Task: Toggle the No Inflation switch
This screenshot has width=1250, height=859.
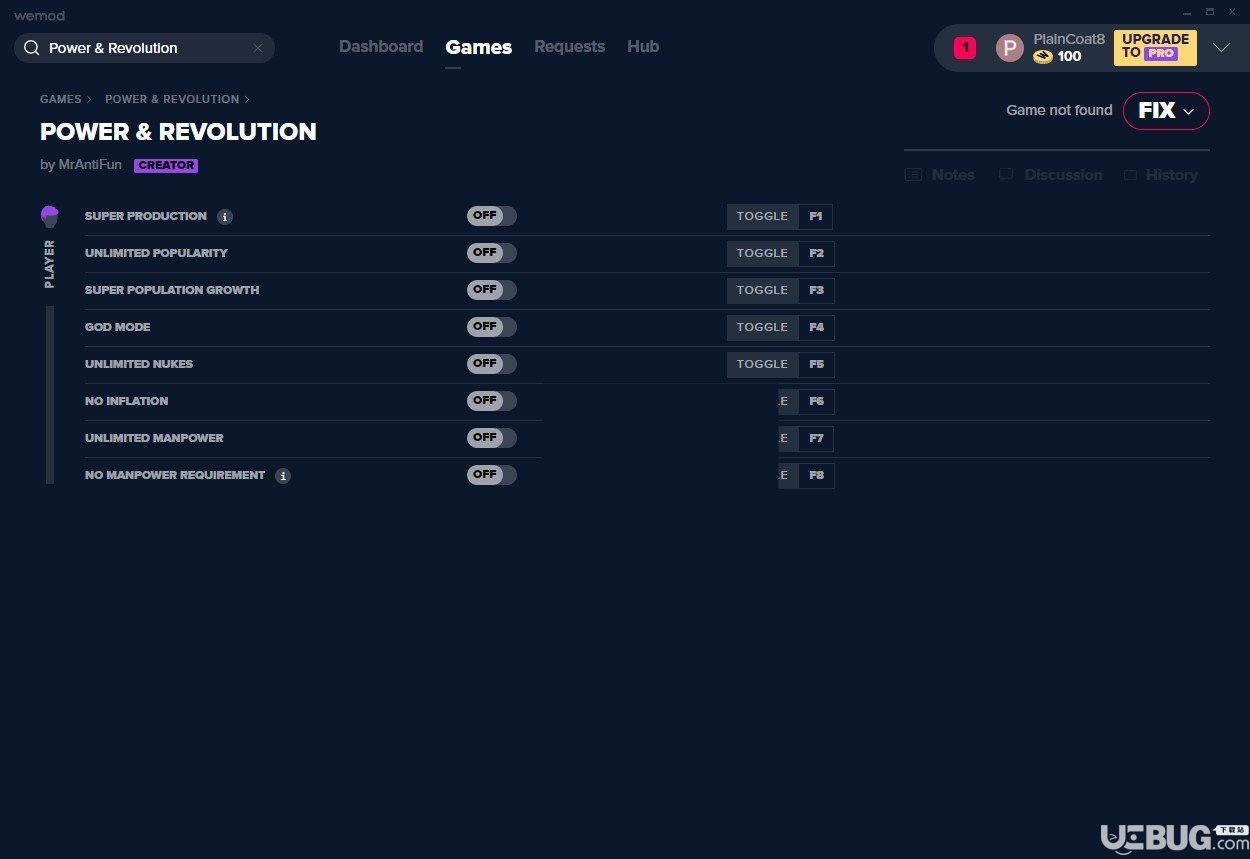Action: tap(492, 401)
